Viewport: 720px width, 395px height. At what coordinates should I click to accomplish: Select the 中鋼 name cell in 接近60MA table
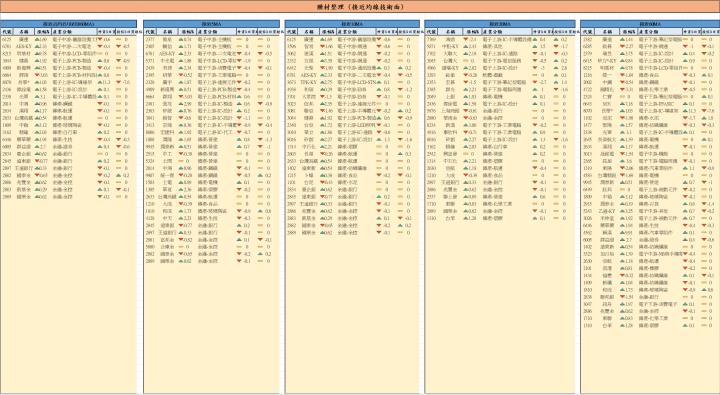click(x=607, y=82)
